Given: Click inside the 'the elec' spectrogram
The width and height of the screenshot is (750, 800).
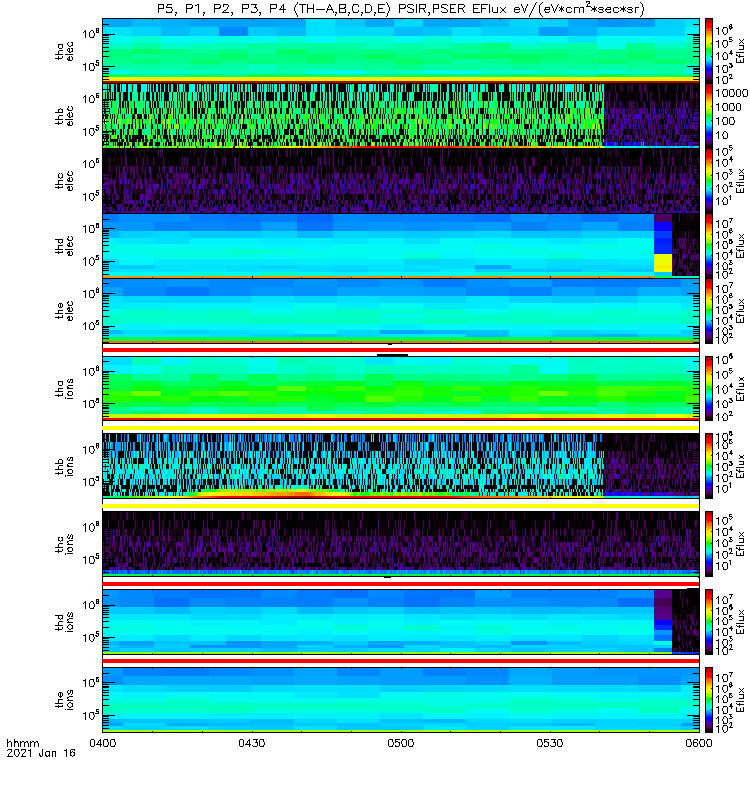Looking at the screenshot, I should pos(401,310).
